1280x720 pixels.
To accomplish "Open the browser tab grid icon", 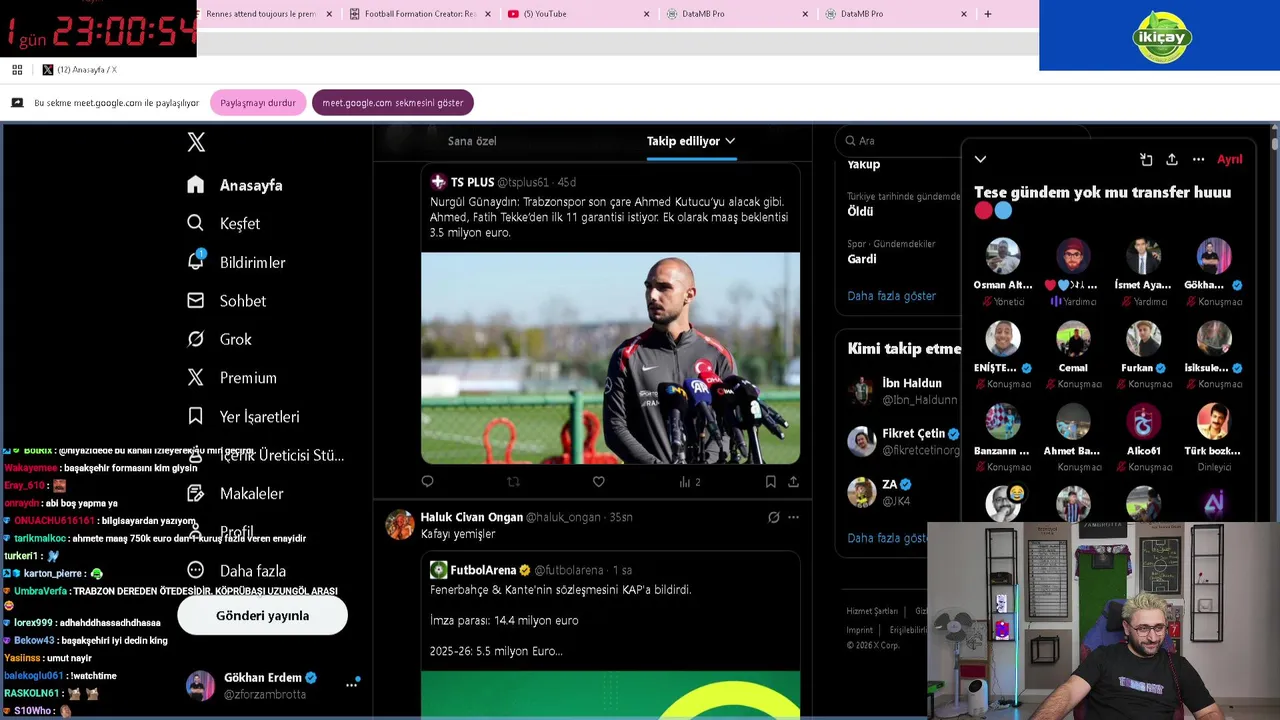I will click(x=17, y=69).
